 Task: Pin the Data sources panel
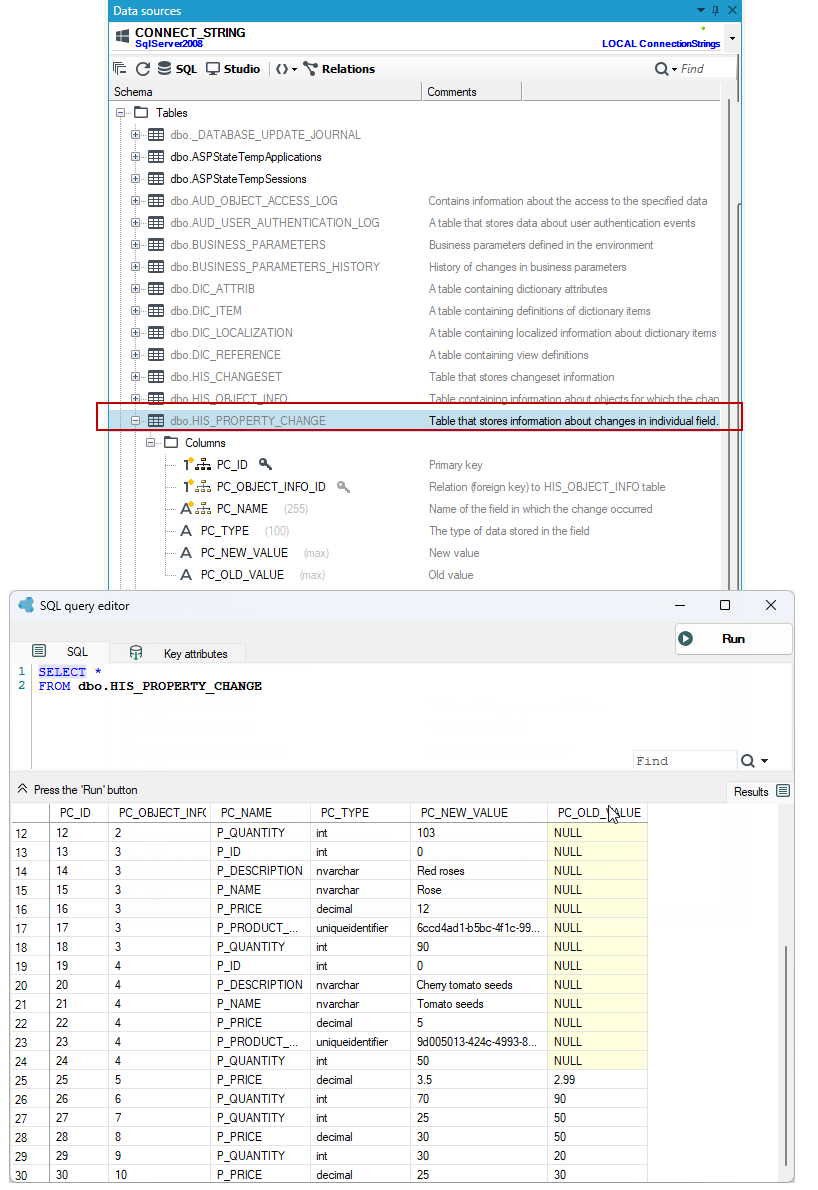tap(716, 11)
